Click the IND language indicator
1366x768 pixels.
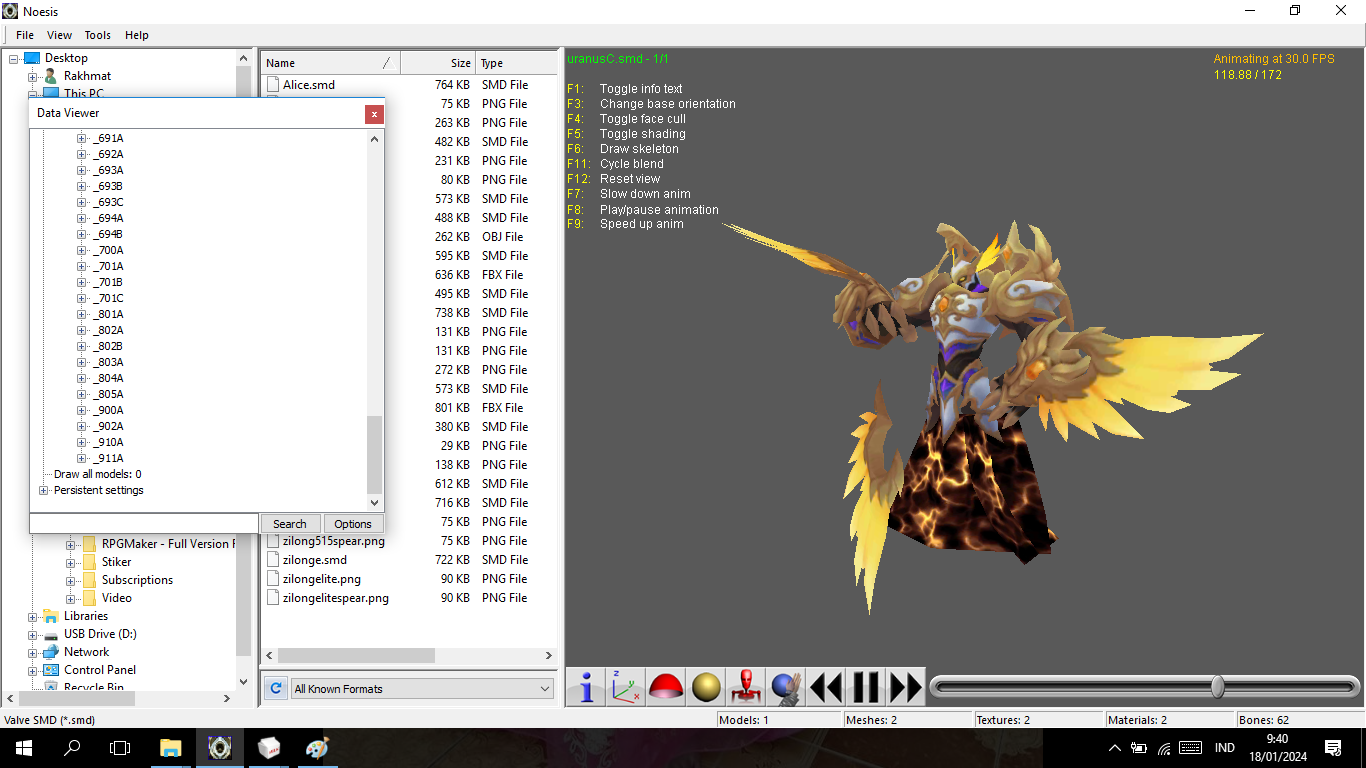click(1224, 748)
